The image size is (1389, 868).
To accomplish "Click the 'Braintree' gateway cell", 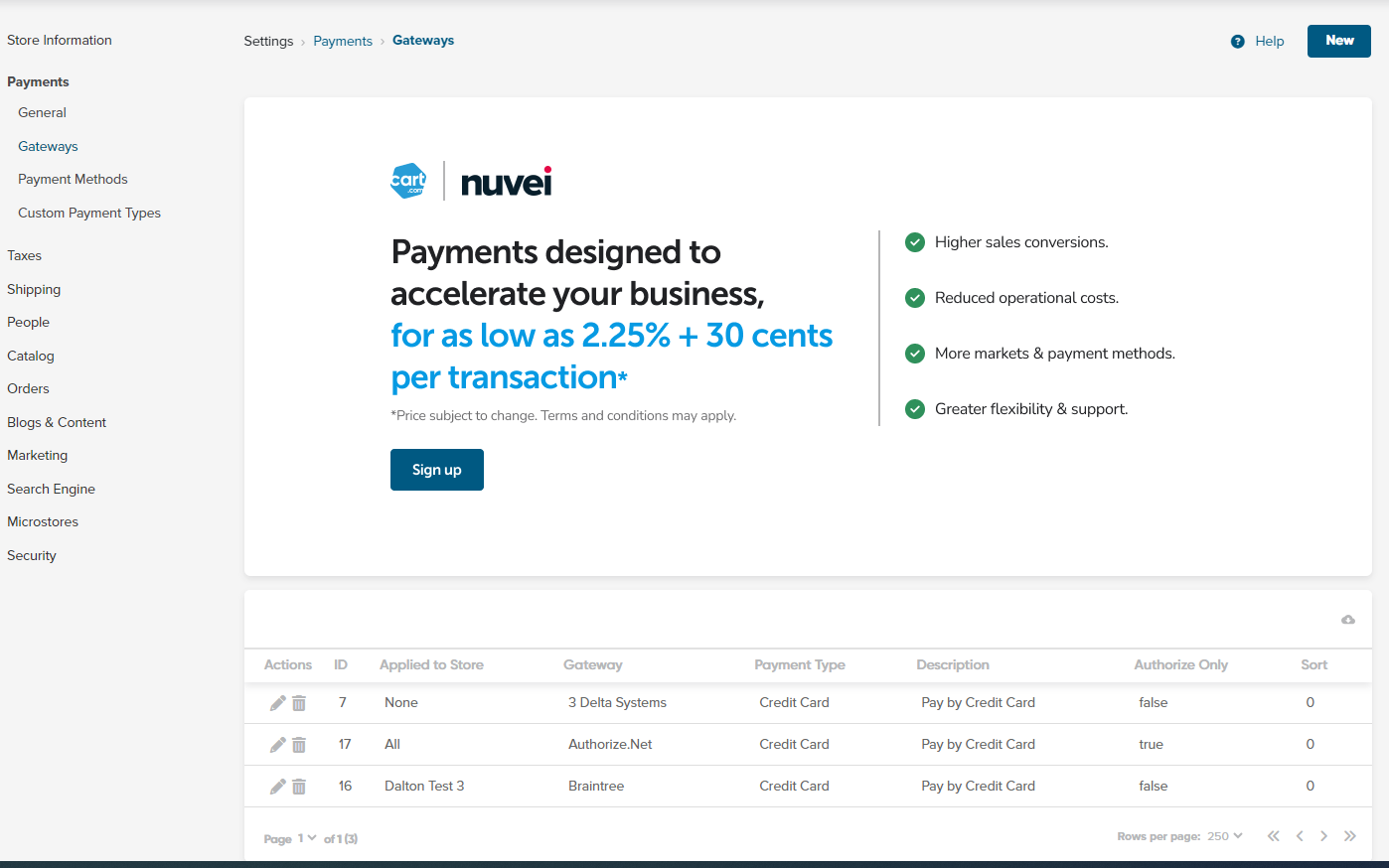I will point(596,787).
